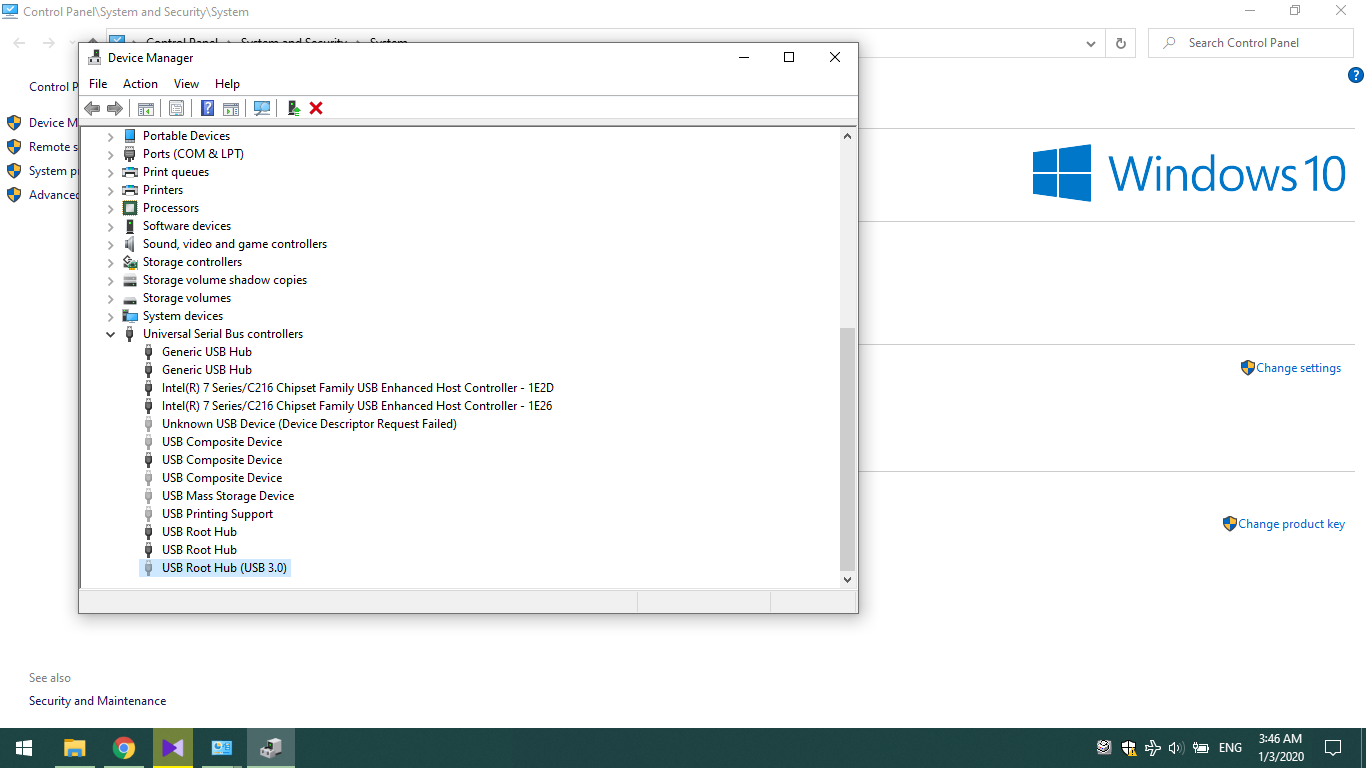
Task: Click the Change settings link
Action: [1298, 368]
